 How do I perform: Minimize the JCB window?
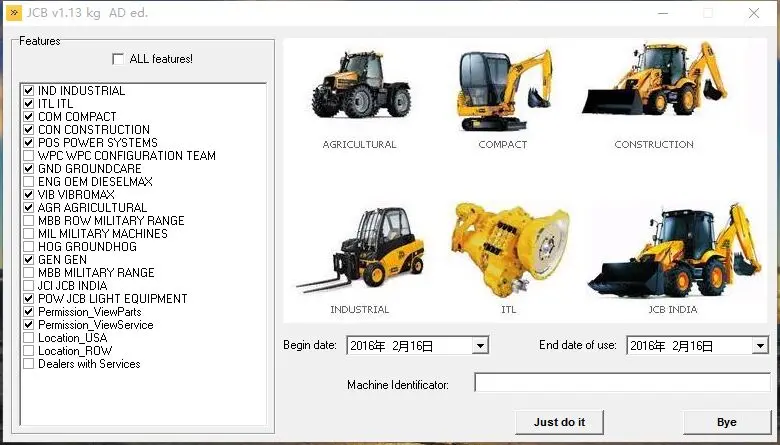[663, 13]
